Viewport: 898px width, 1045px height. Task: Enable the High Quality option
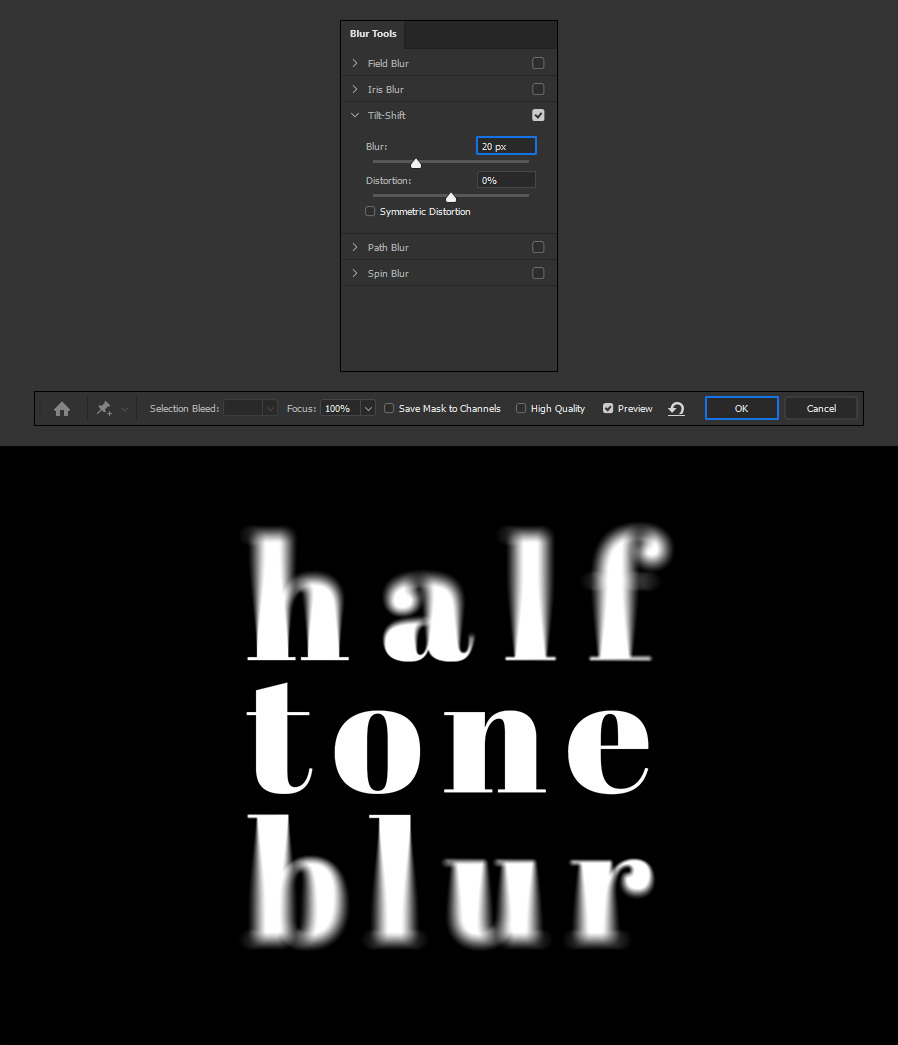(x=521, y=409)
